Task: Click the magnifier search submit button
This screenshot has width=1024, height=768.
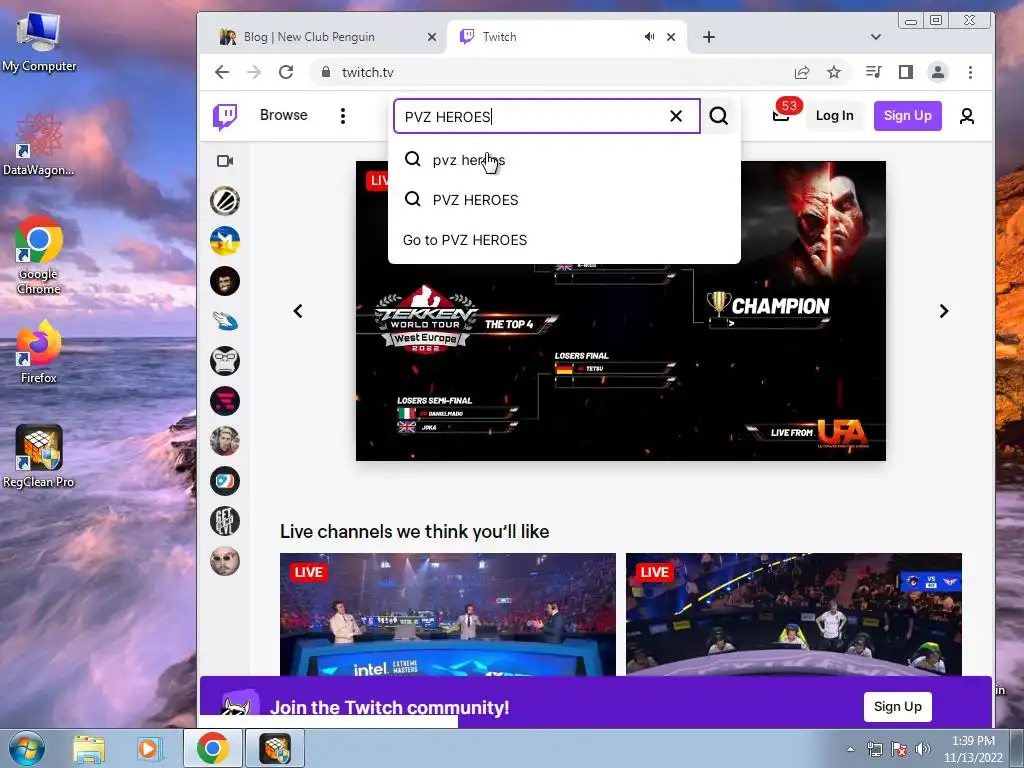Action: 718,116
